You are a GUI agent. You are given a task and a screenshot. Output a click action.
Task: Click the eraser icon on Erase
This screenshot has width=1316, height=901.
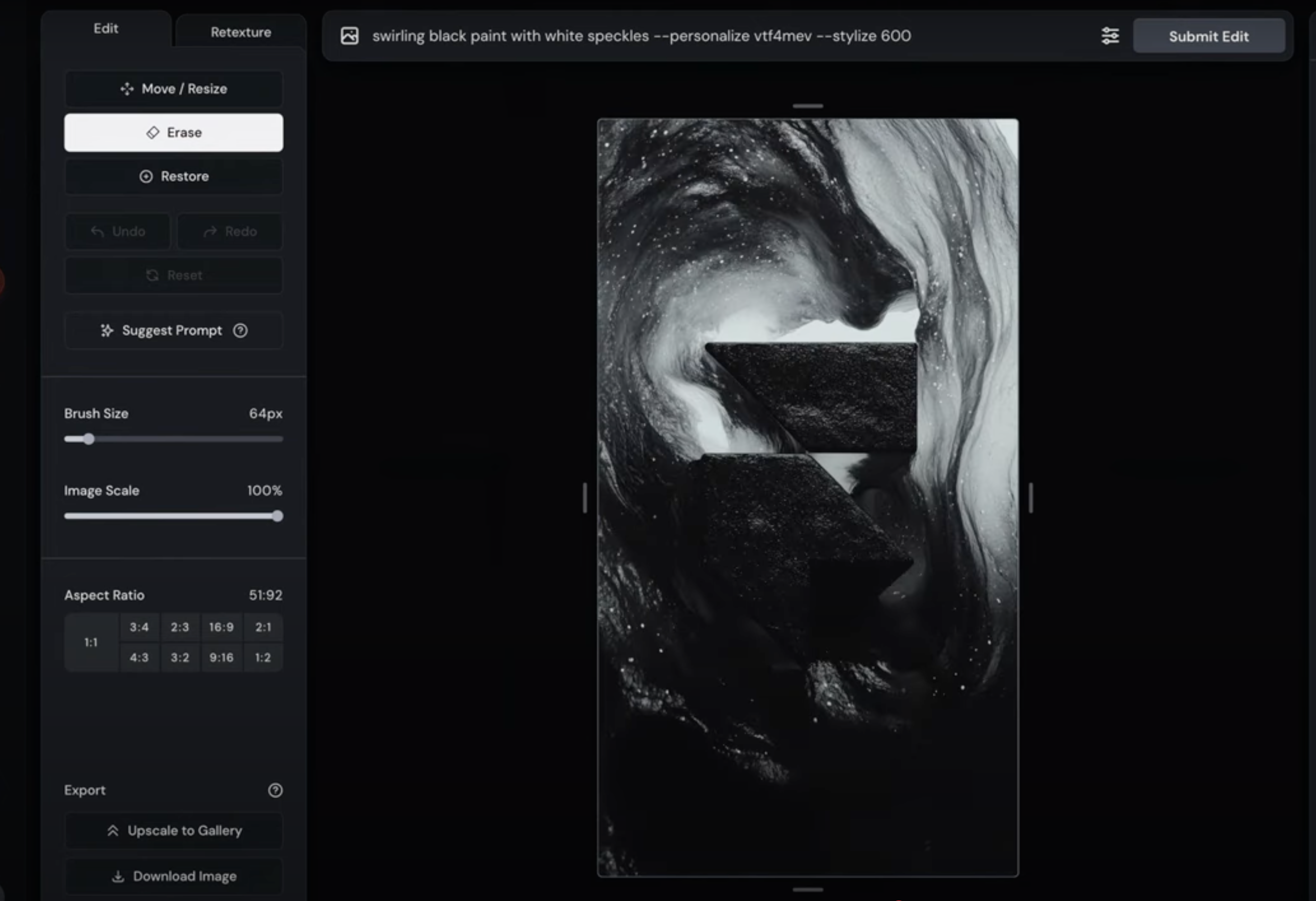153,133
